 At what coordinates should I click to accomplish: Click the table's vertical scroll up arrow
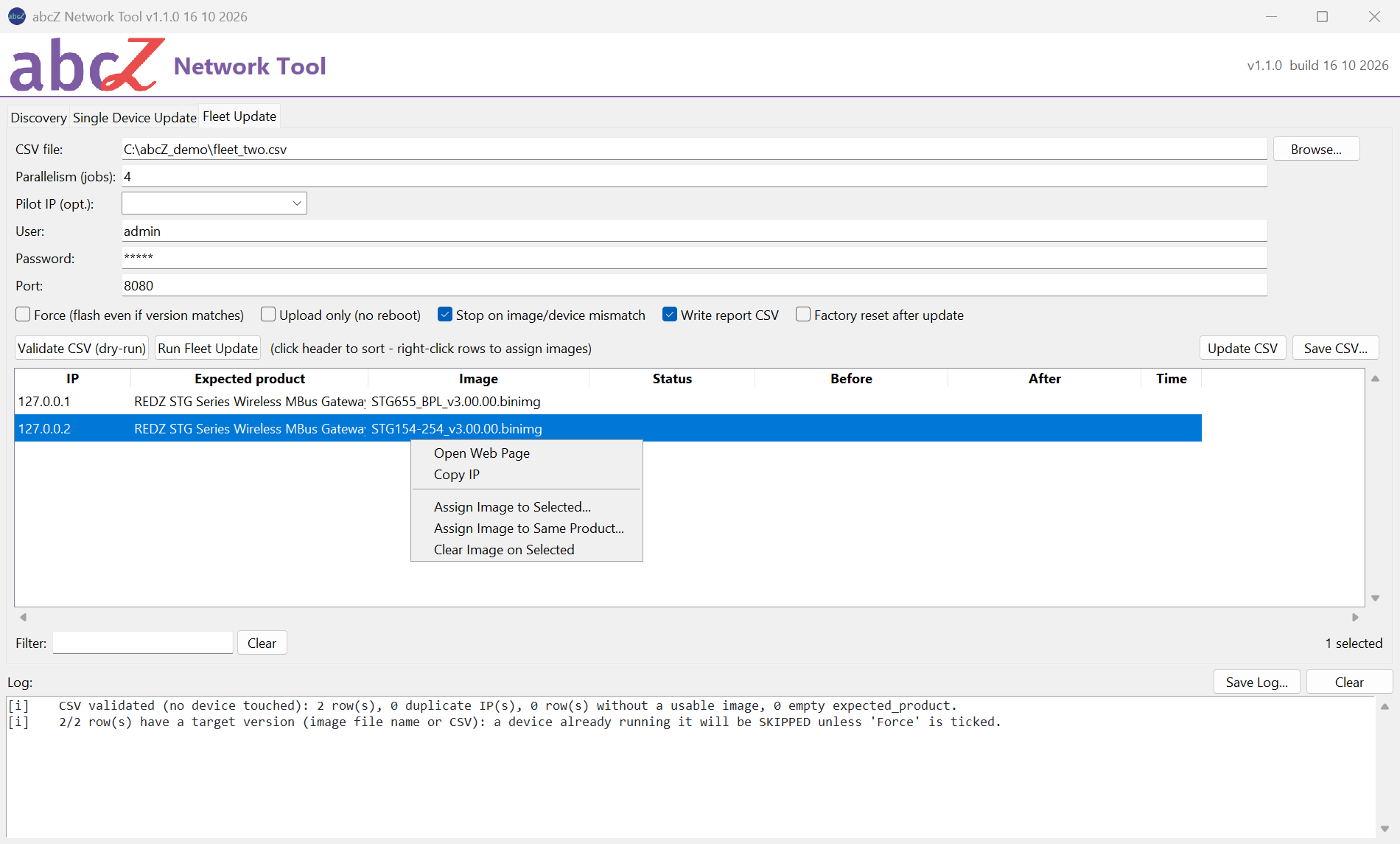click(x=1375, y=378)
